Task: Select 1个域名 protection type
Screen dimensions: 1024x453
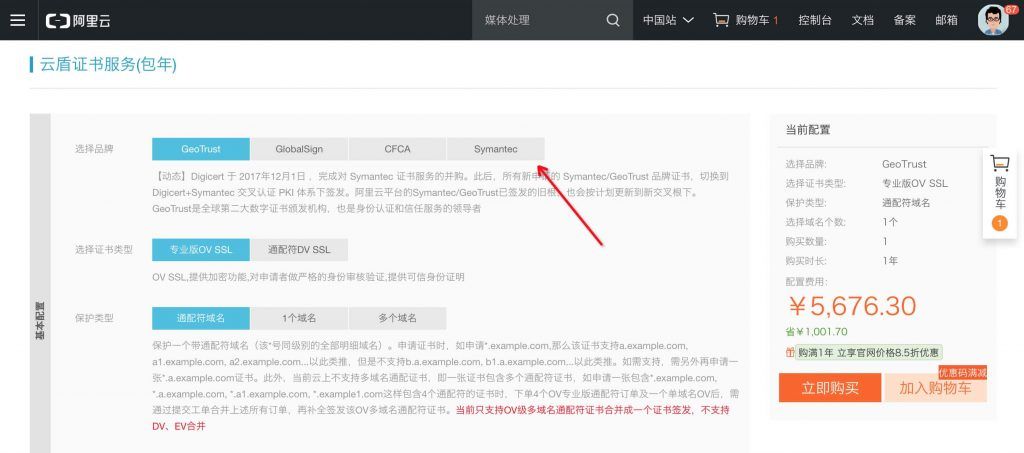Action: (299, 318)
